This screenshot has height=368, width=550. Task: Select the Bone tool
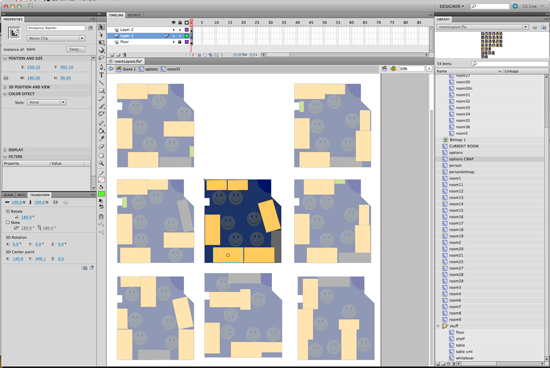pos(101,123)
